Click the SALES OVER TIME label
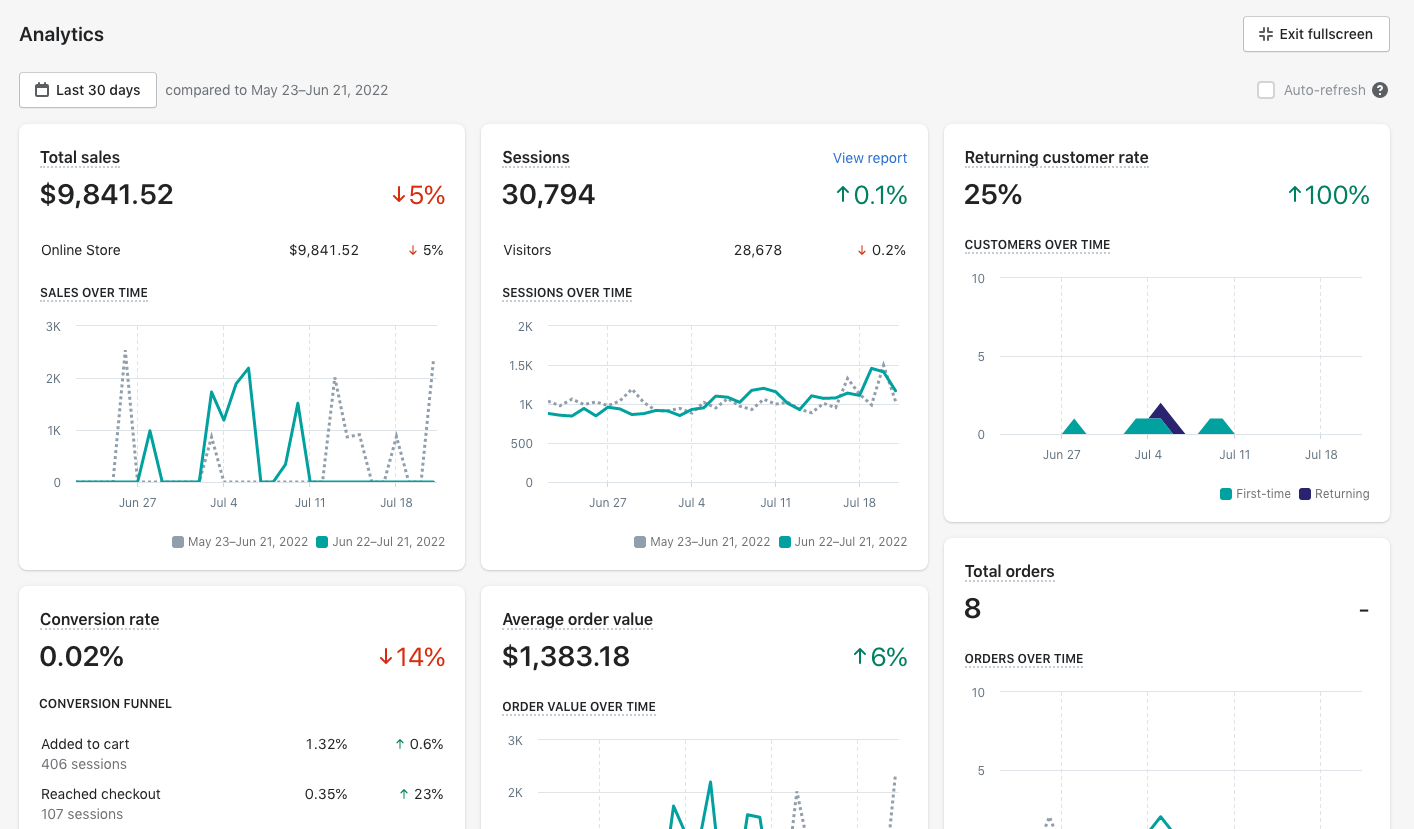This screenshot has width=1414, height=829. 94,293
